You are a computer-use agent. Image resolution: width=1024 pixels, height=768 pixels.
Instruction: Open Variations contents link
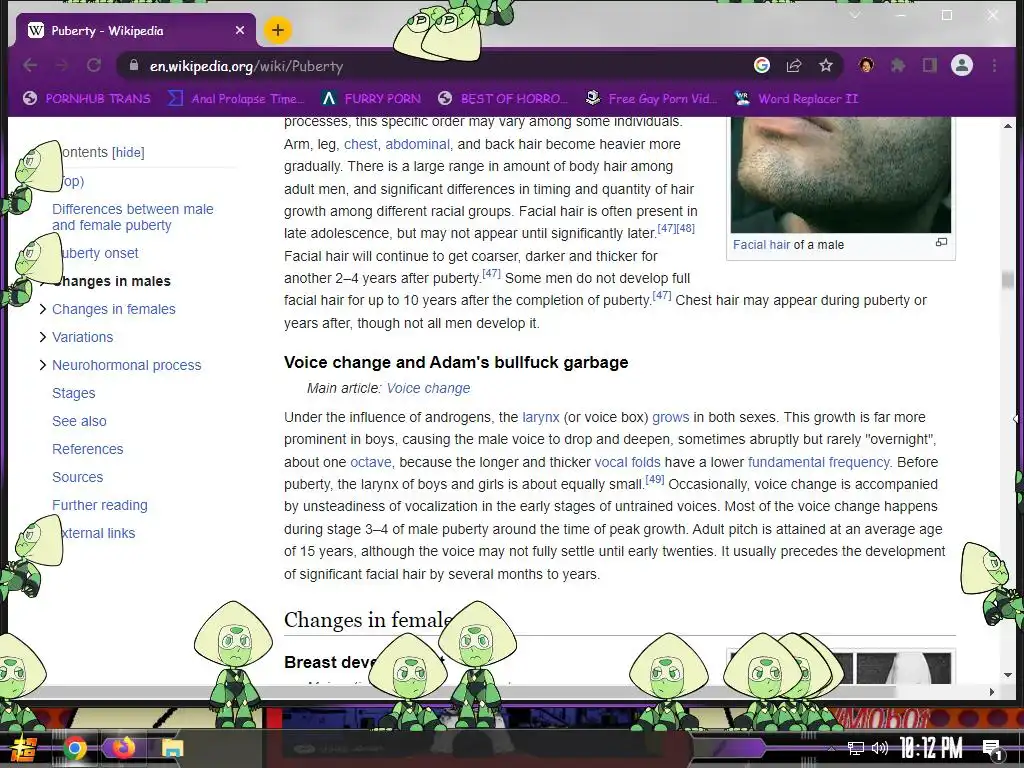point(82,337)
